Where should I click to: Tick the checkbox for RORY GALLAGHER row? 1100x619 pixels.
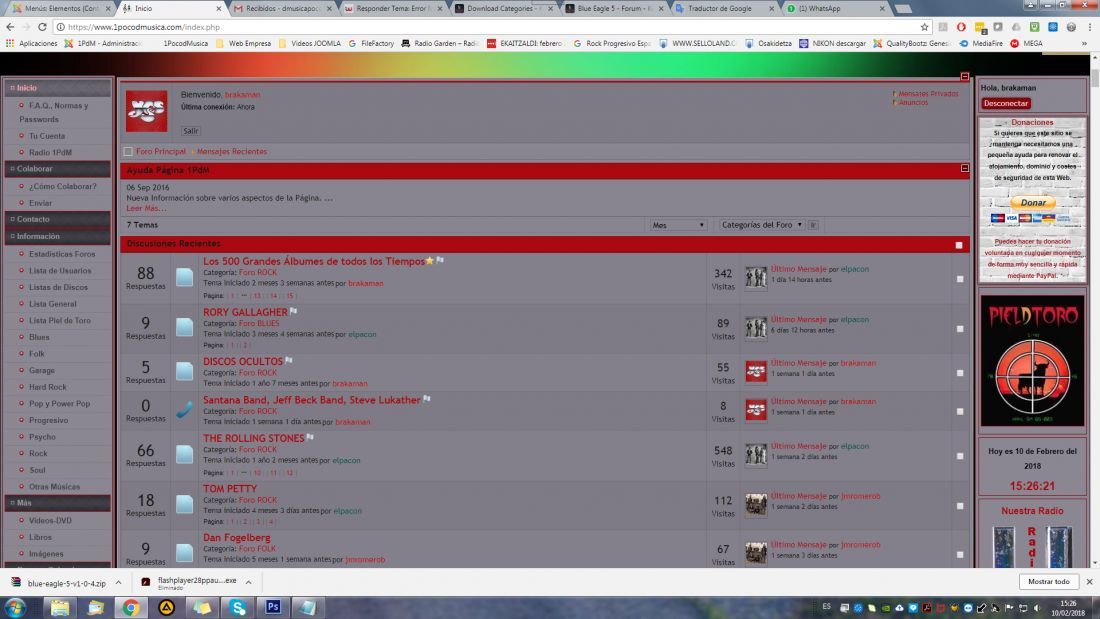pyautogui.click(x=960, y=328)
